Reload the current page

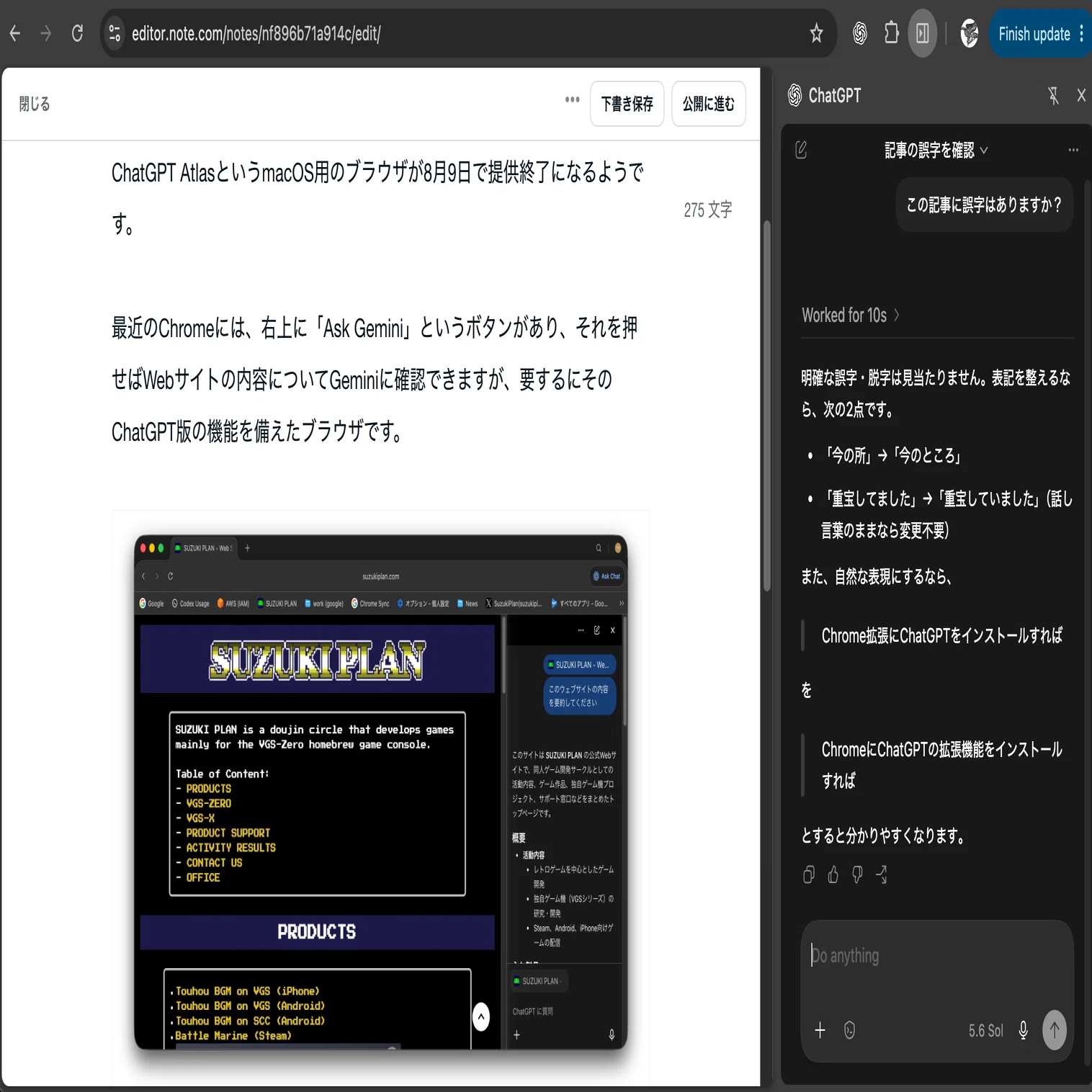[77, 33]
